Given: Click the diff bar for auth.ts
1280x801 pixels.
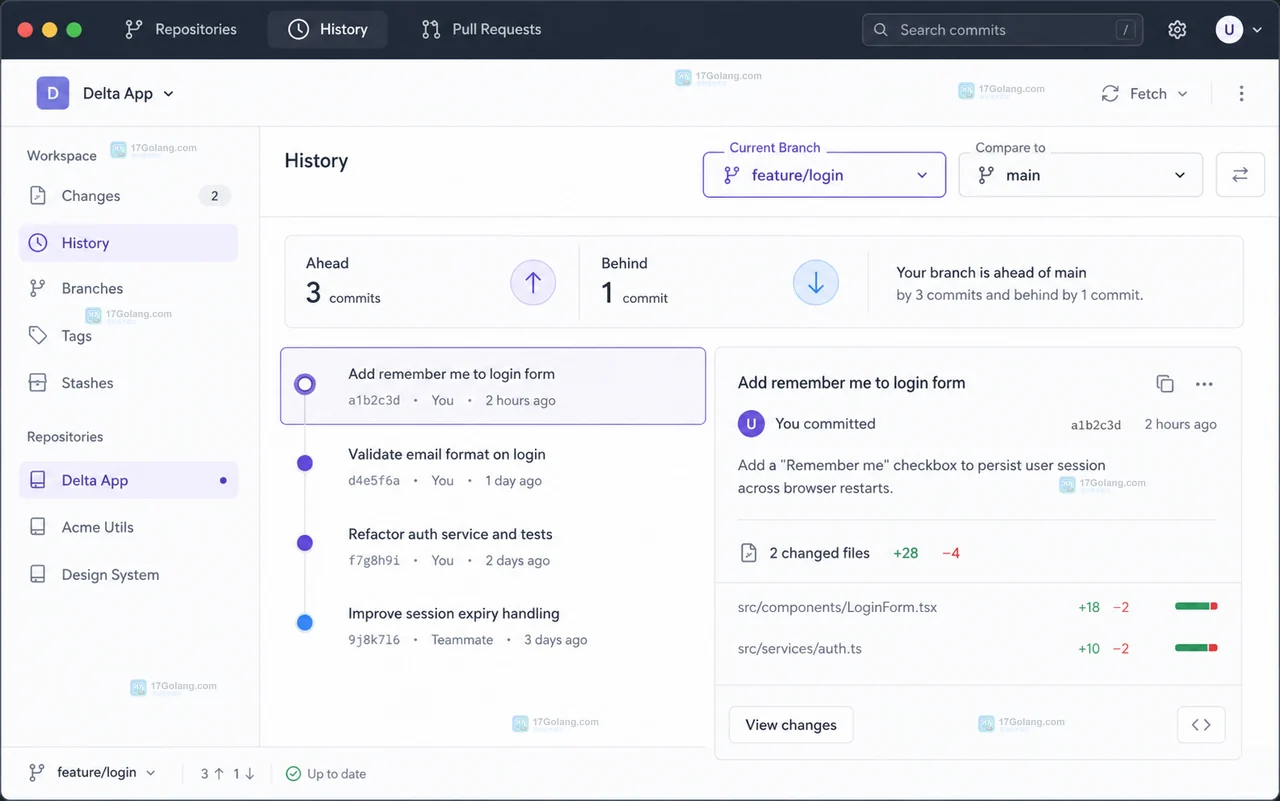Looking at the screenshot, I should [x=1196, y=648].
